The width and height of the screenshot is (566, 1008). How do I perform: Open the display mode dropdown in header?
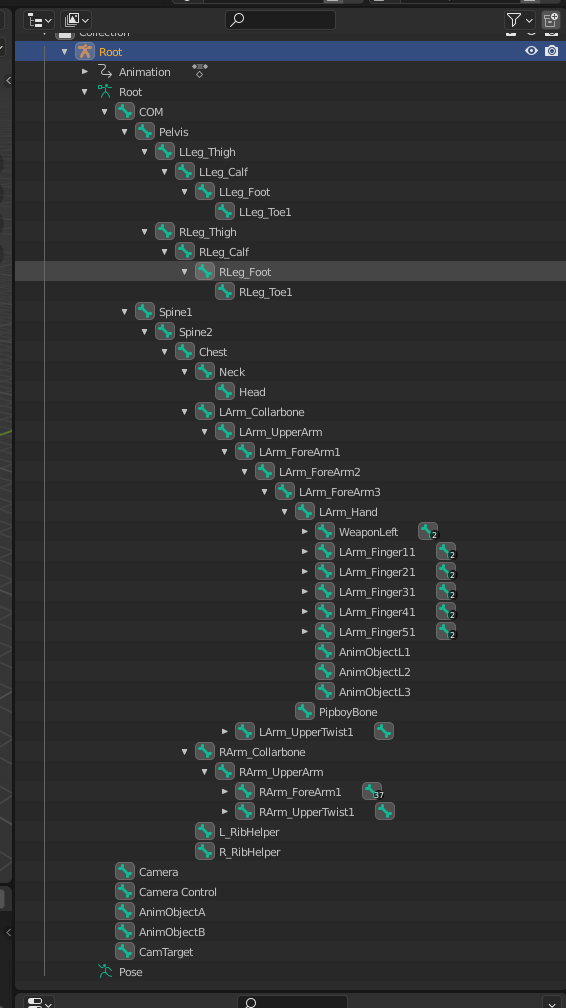click(x=76, y=20)
